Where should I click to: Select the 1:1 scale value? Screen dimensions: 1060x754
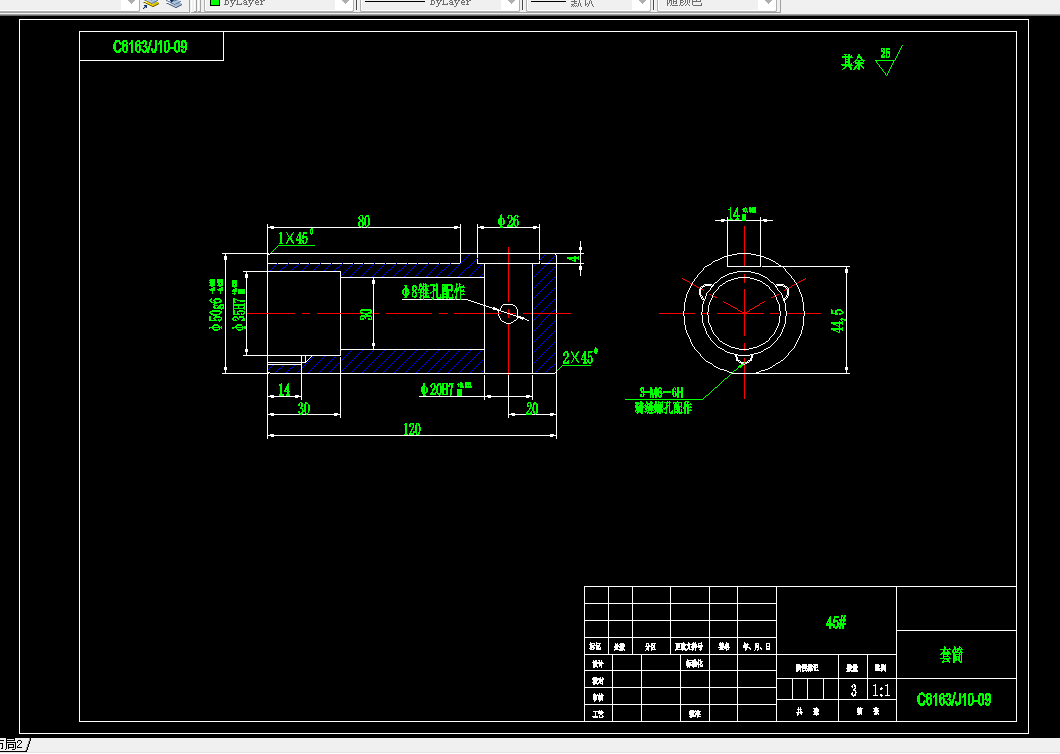click(881, 690)
